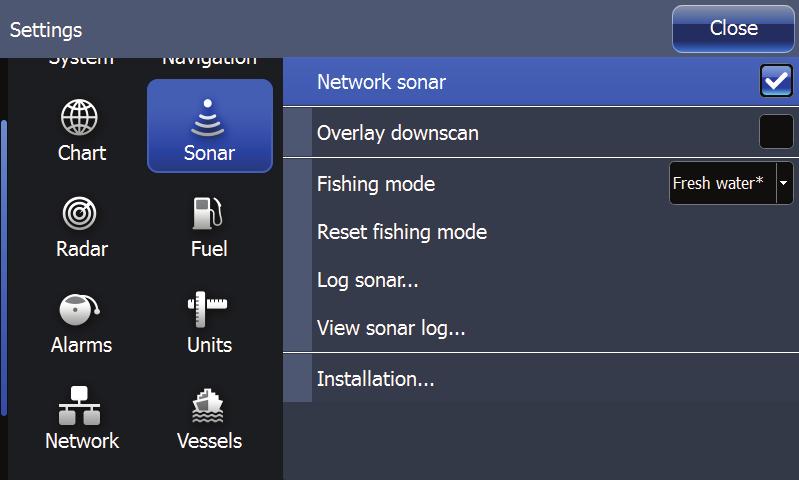The height and width of the screenshot is (480, 799).
Task: Open the Radar settings icon
Action: tap(79, 213)
